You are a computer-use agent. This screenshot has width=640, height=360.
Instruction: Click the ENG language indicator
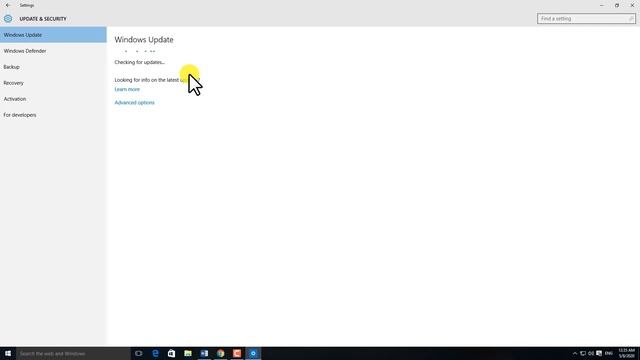click(609, 353)
